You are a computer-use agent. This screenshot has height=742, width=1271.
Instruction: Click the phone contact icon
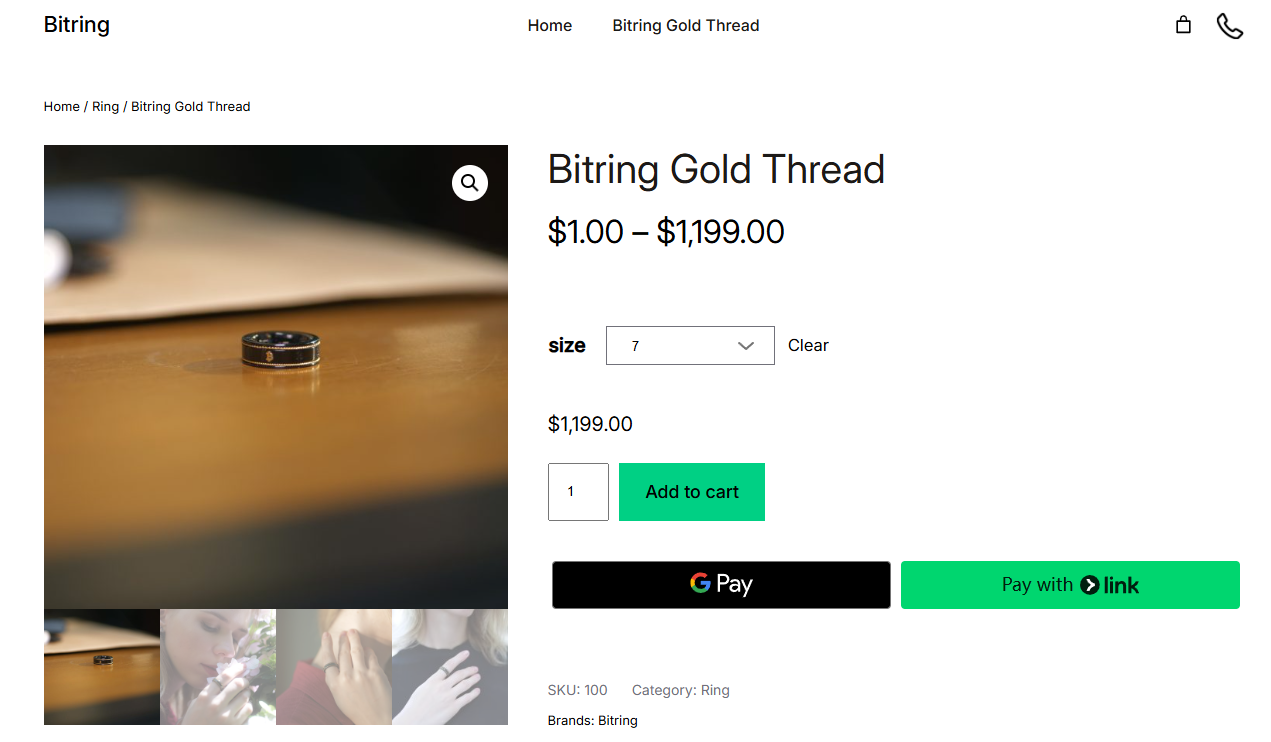(x=1229, y=26)
